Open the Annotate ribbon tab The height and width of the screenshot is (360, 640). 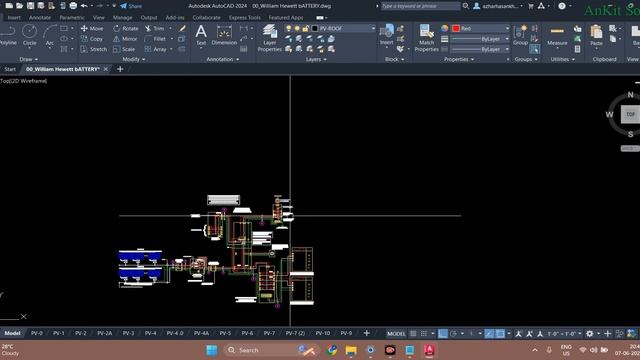[40, 18]
